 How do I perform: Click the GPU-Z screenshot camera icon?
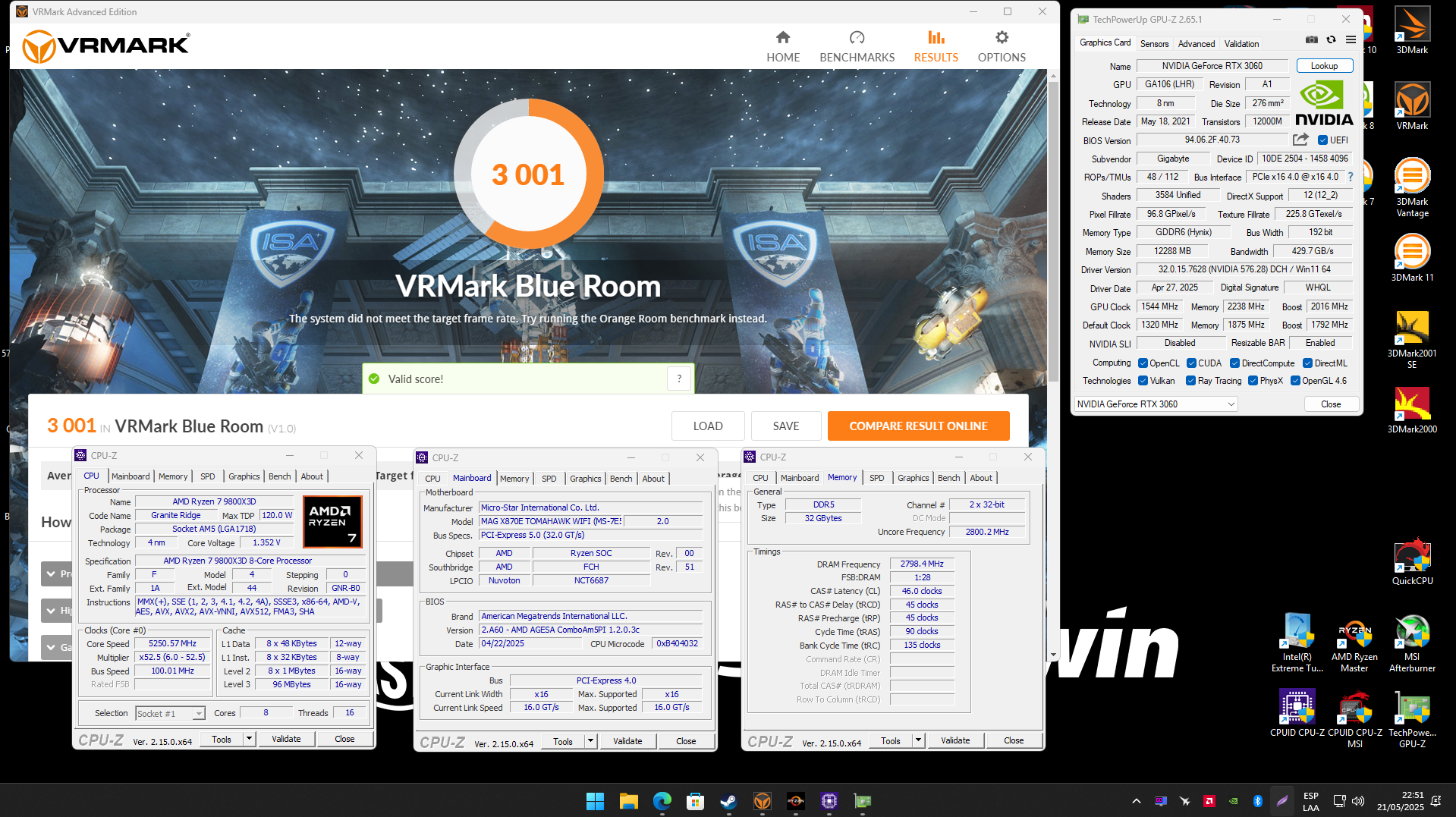[x=1311, y=39]
